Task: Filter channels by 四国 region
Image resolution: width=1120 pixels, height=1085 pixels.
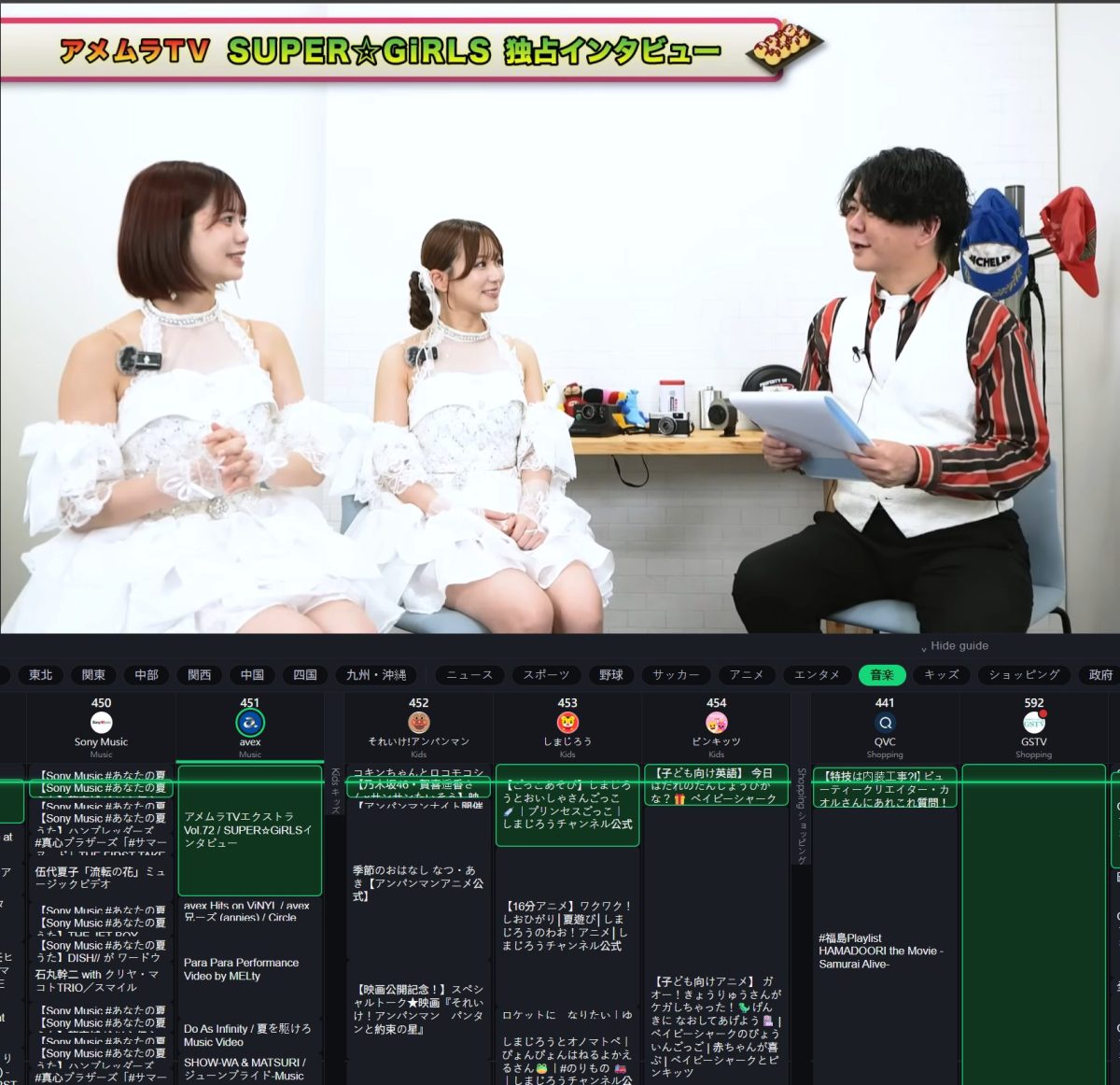Action: coord(305,674)
